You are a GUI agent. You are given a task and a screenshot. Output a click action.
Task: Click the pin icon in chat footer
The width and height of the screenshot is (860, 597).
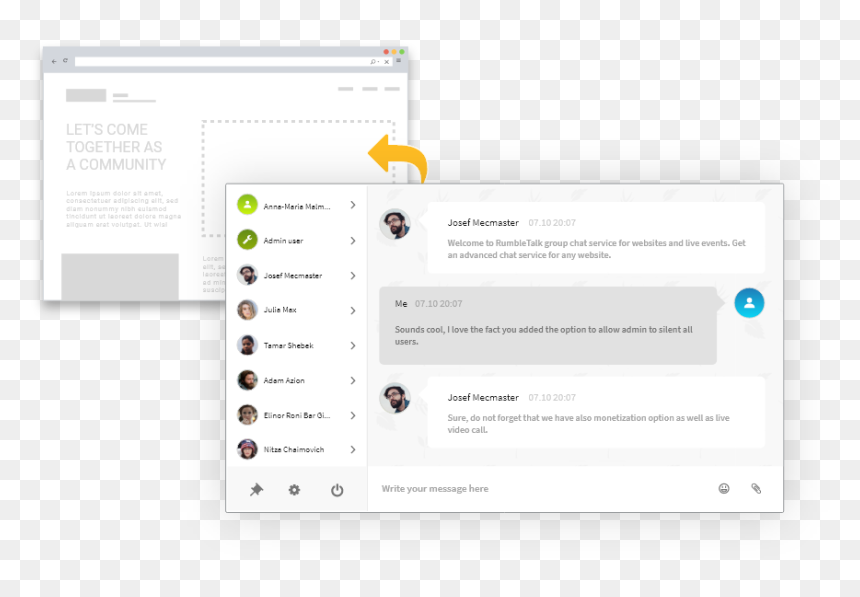pyautogui.click(x=256, y=489)
